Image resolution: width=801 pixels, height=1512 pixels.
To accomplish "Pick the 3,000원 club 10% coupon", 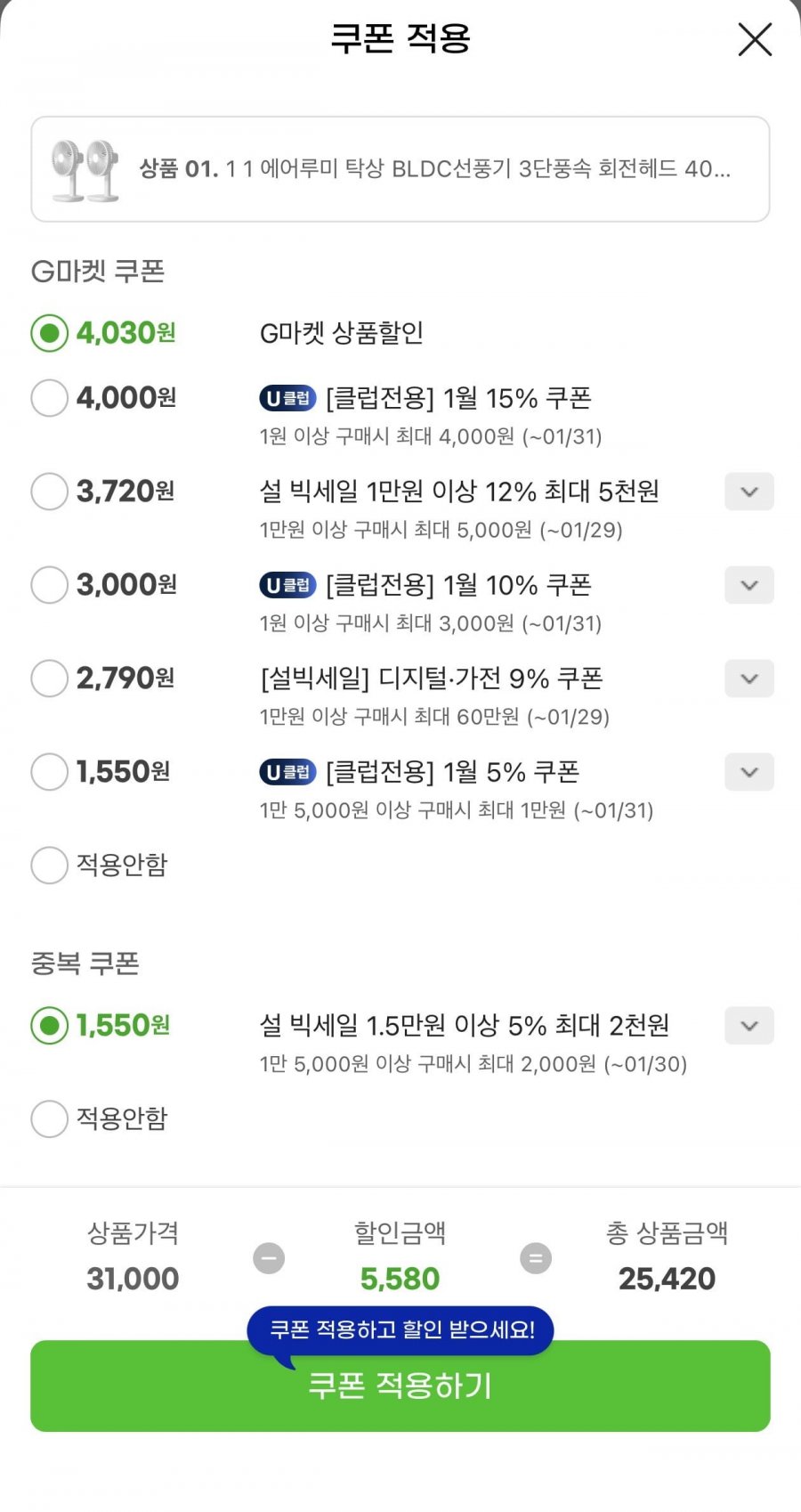I will pyautogui.click(x=50, y=585).
